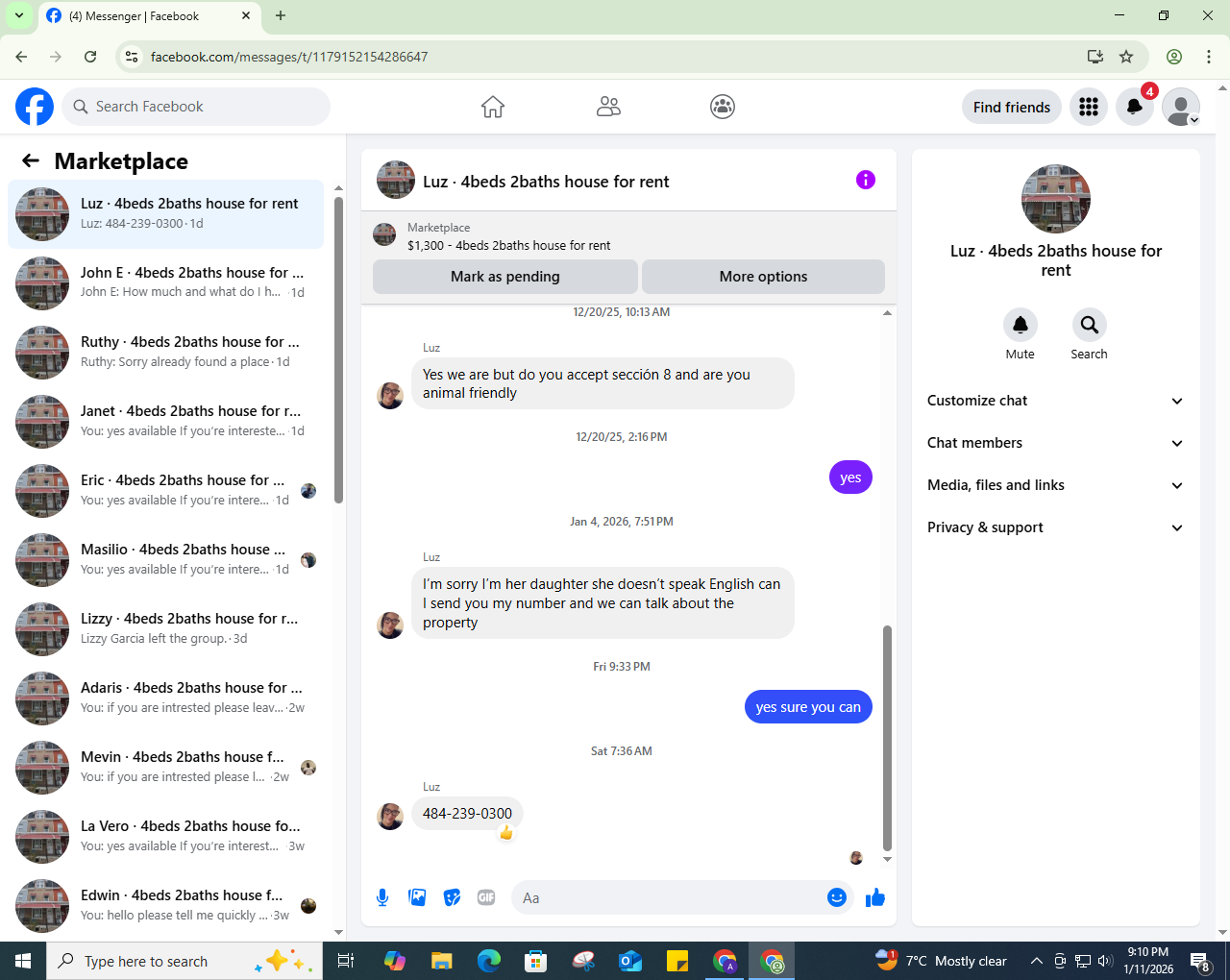Expand the Chat members section
The height and width of the screenshot is (980, 1230).
1055,443
